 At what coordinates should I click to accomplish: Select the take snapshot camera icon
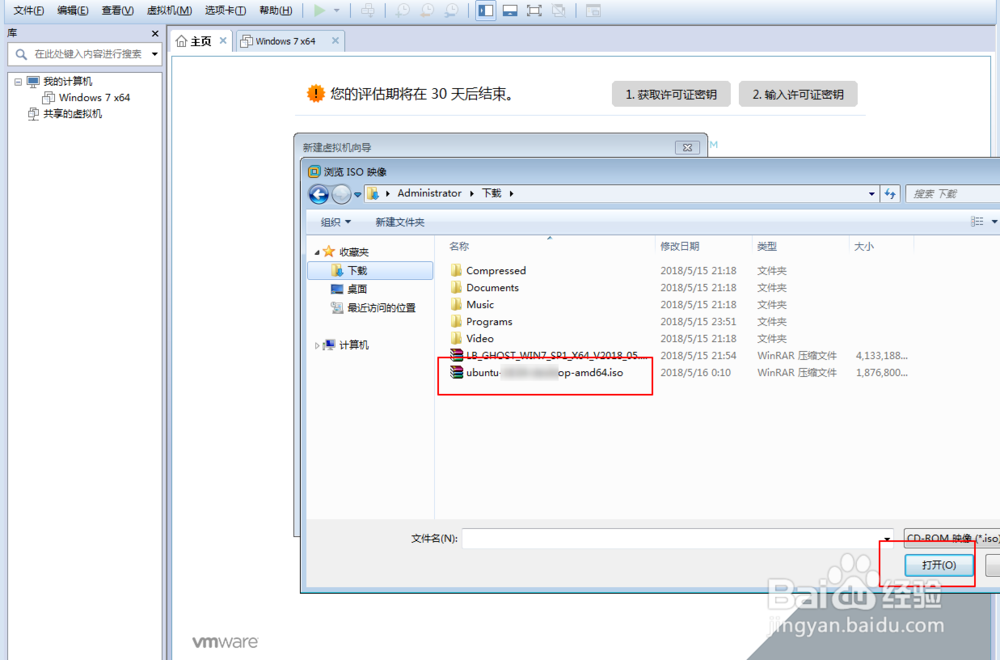click(401, 11)
